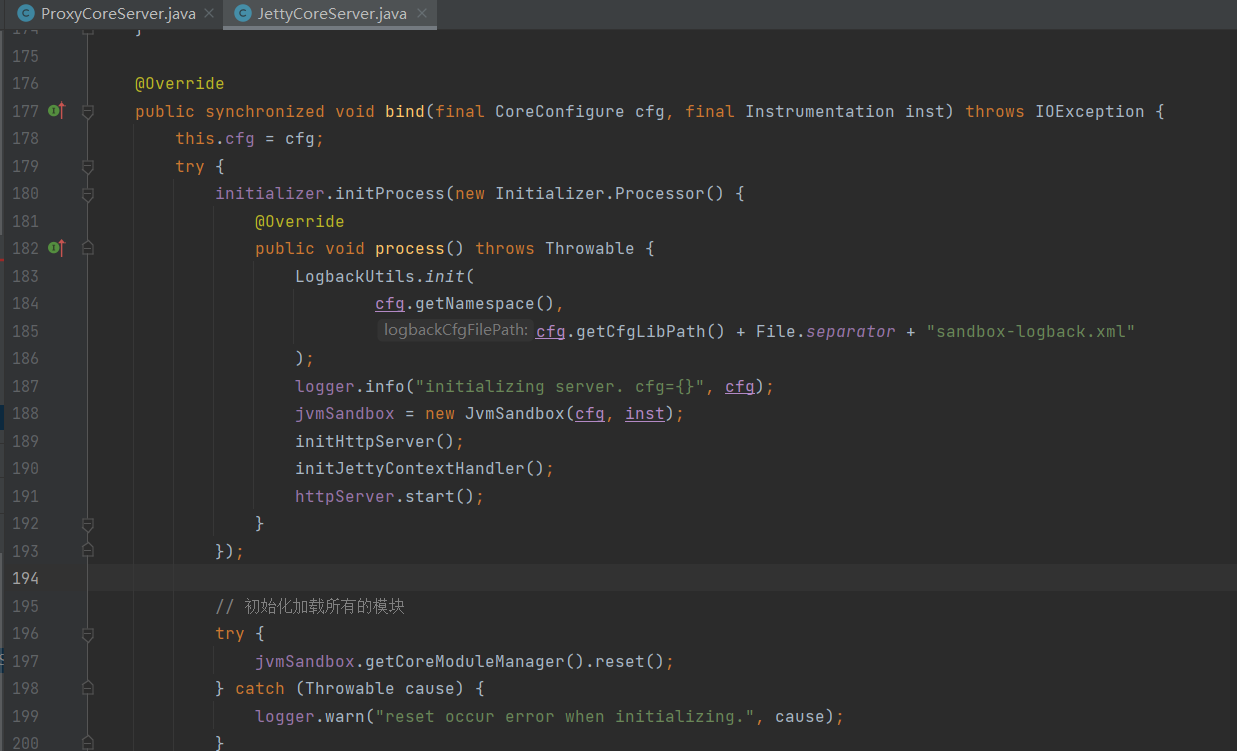Click implements-method gutter icon on line 177

(56, 111)
